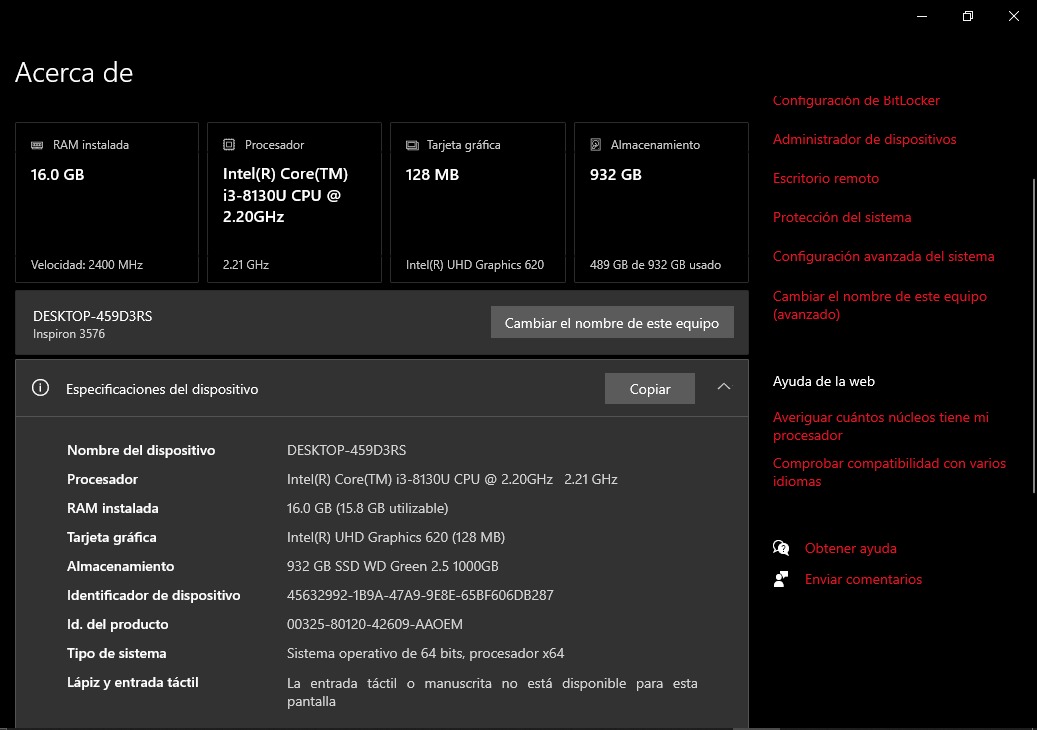Click the Cambiar el nombre de este equipo button
This screenshot has width=1037, height=730.
pos(612,322)
